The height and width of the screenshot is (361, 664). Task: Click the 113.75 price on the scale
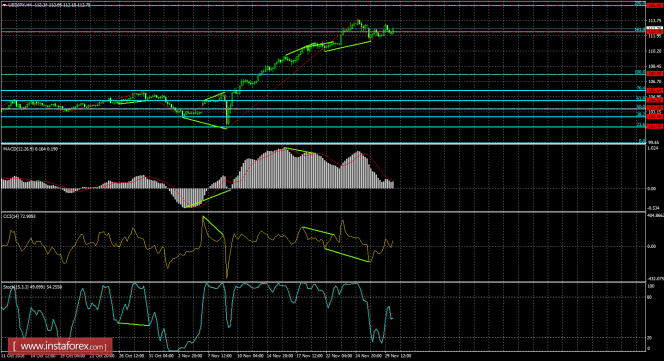(655, 21)
